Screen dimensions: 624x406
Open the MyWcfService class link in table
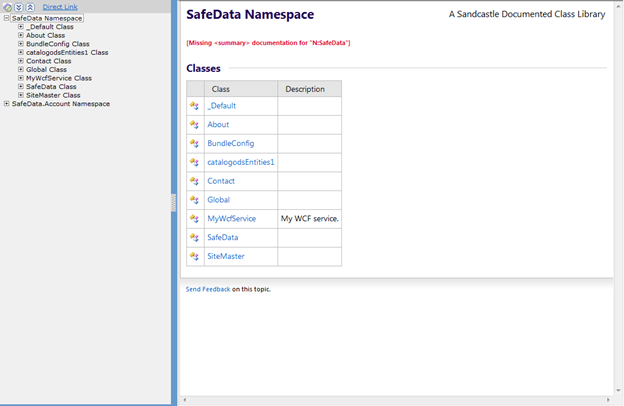pyautogui.click(x=232, y=219)
